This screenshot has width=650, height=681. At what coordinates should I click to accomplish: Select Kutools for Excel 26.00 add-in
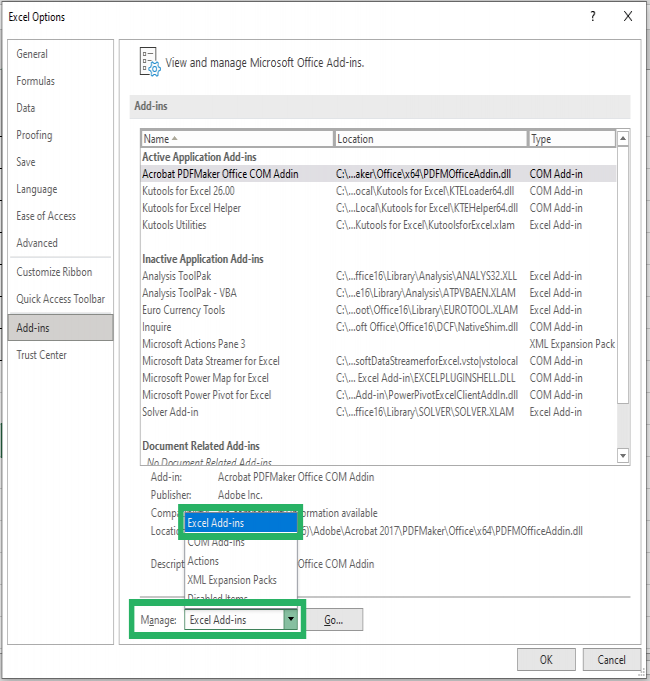(x=188, y=191)
